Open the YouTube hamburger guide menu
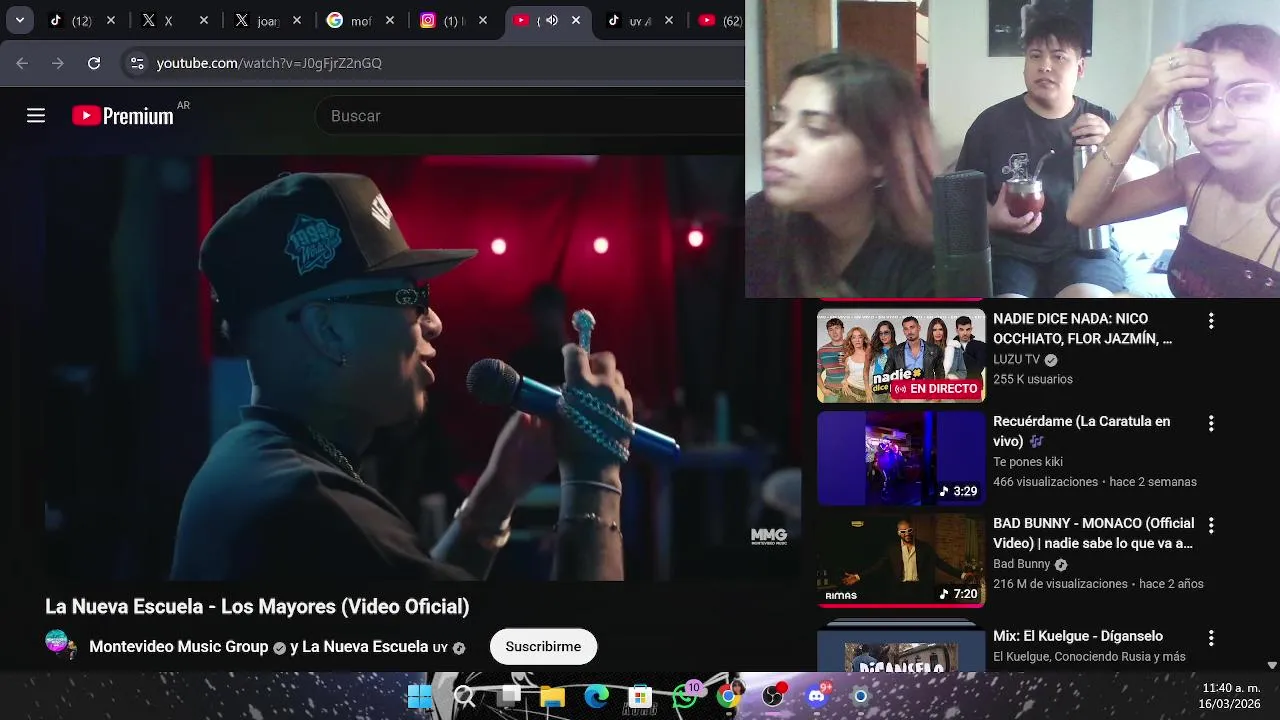Image resolution: width=1280 pixels, height=720 pixels. pyautogui.click(x=36, y=116)
